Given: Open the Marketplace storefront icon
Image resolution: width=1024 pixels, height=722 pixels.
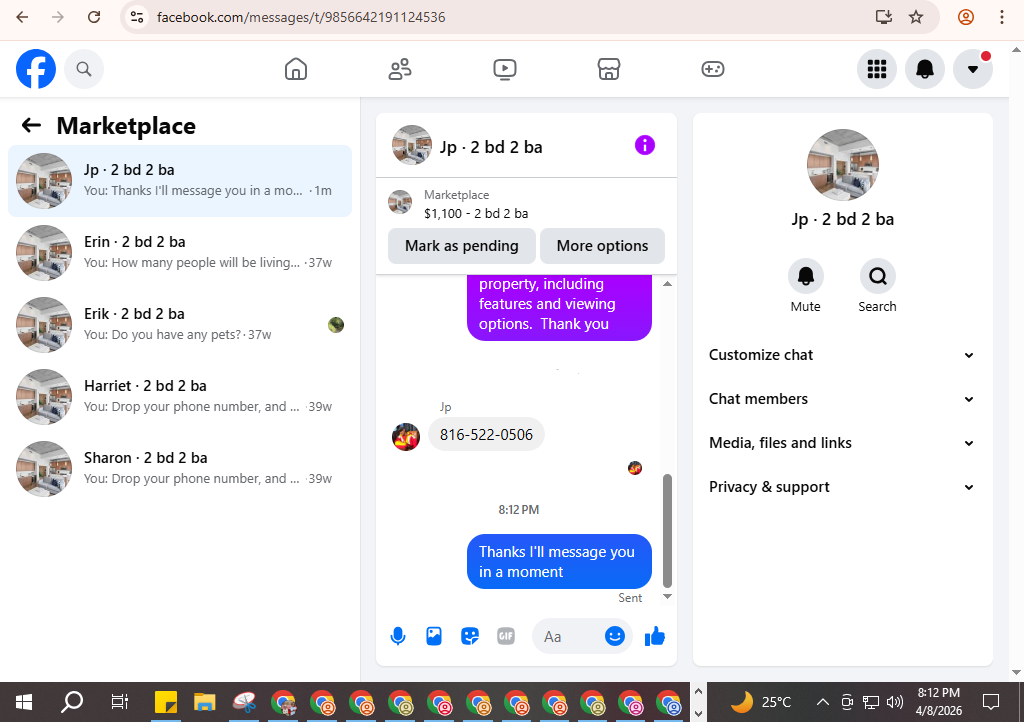Looking at the screenshot, I should [609, 69].
